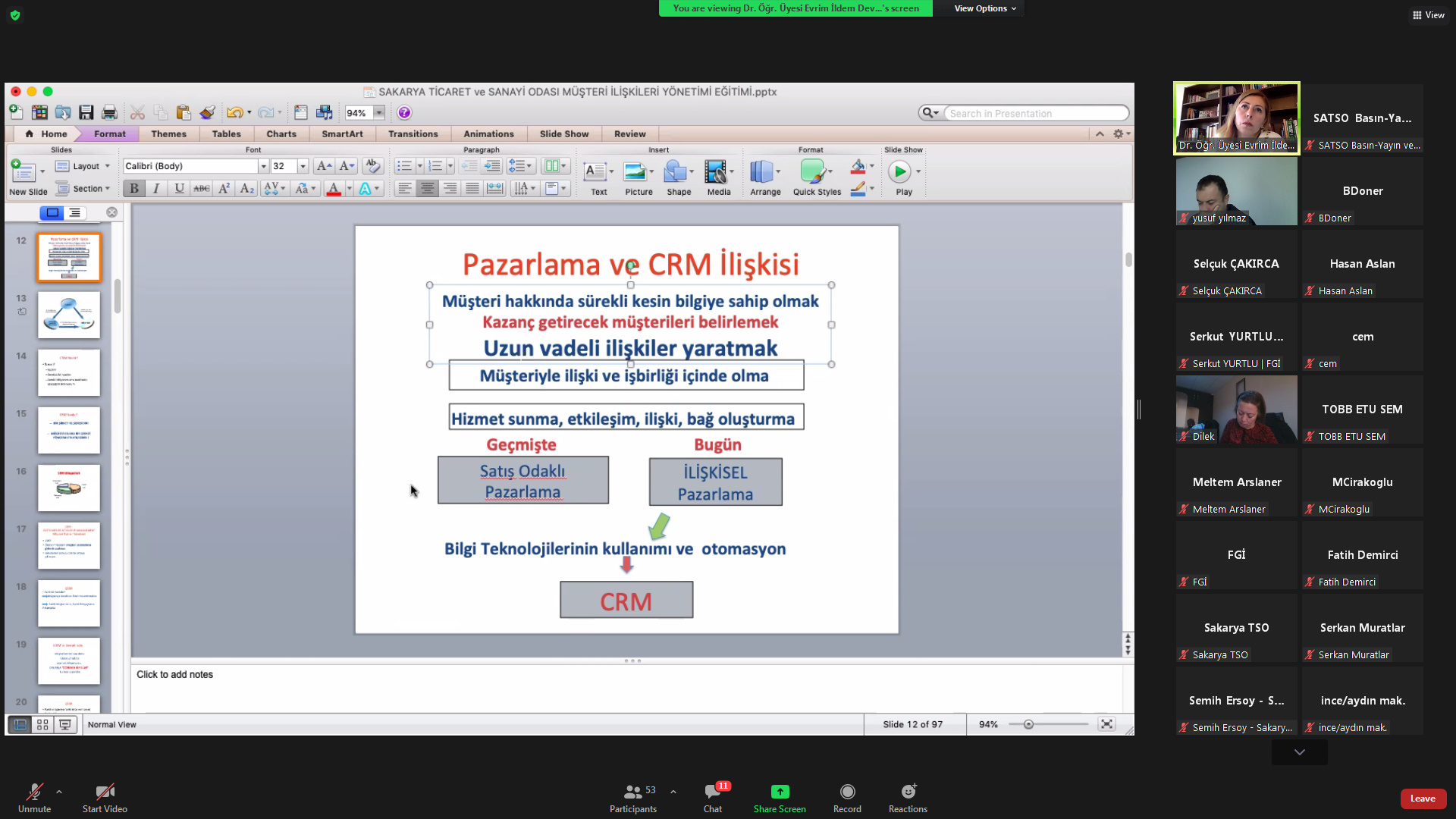Open the Zoom Chat panel
Viewport: 1456px width, 819px height.
[712, 792]
